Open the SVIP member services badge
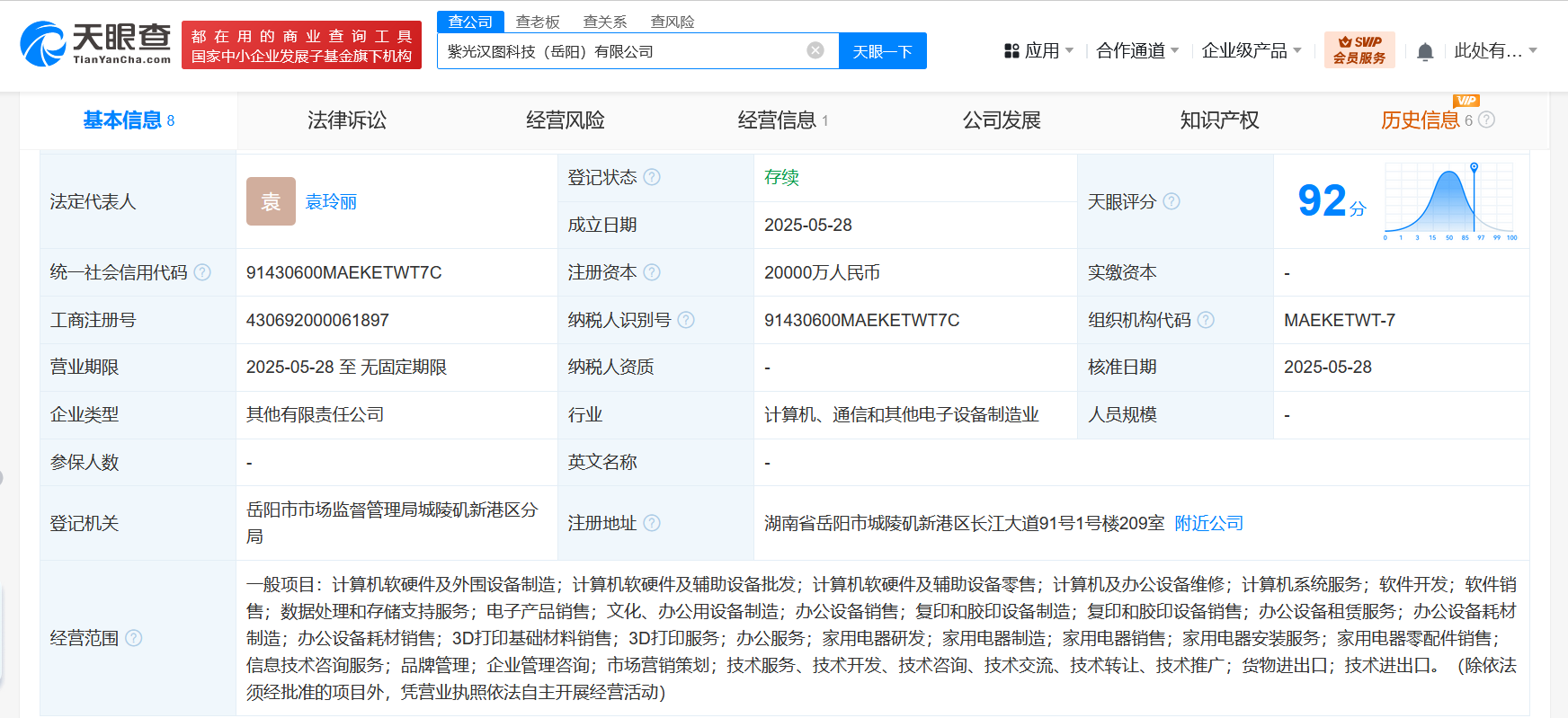The height and width of the screenshot is (718, 1568). [x=1359, y=50]
